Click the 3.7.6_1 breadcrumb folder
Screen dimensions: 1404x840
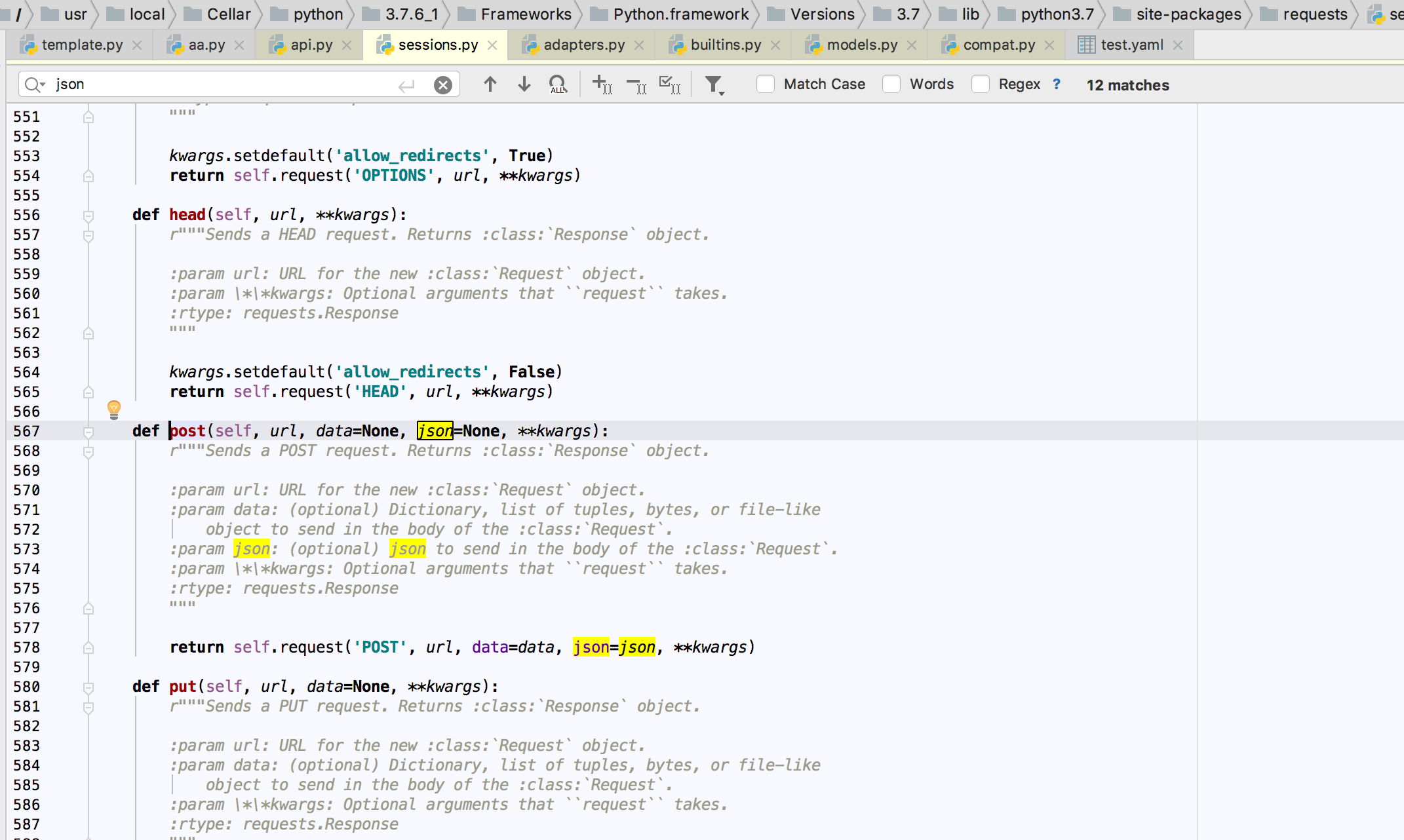(400, 14)
